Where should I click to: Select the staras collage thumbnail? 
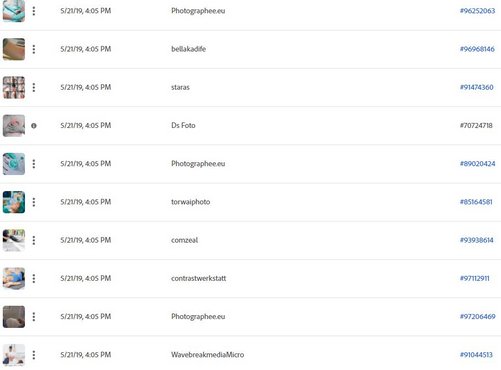click(x=14, y=87)
